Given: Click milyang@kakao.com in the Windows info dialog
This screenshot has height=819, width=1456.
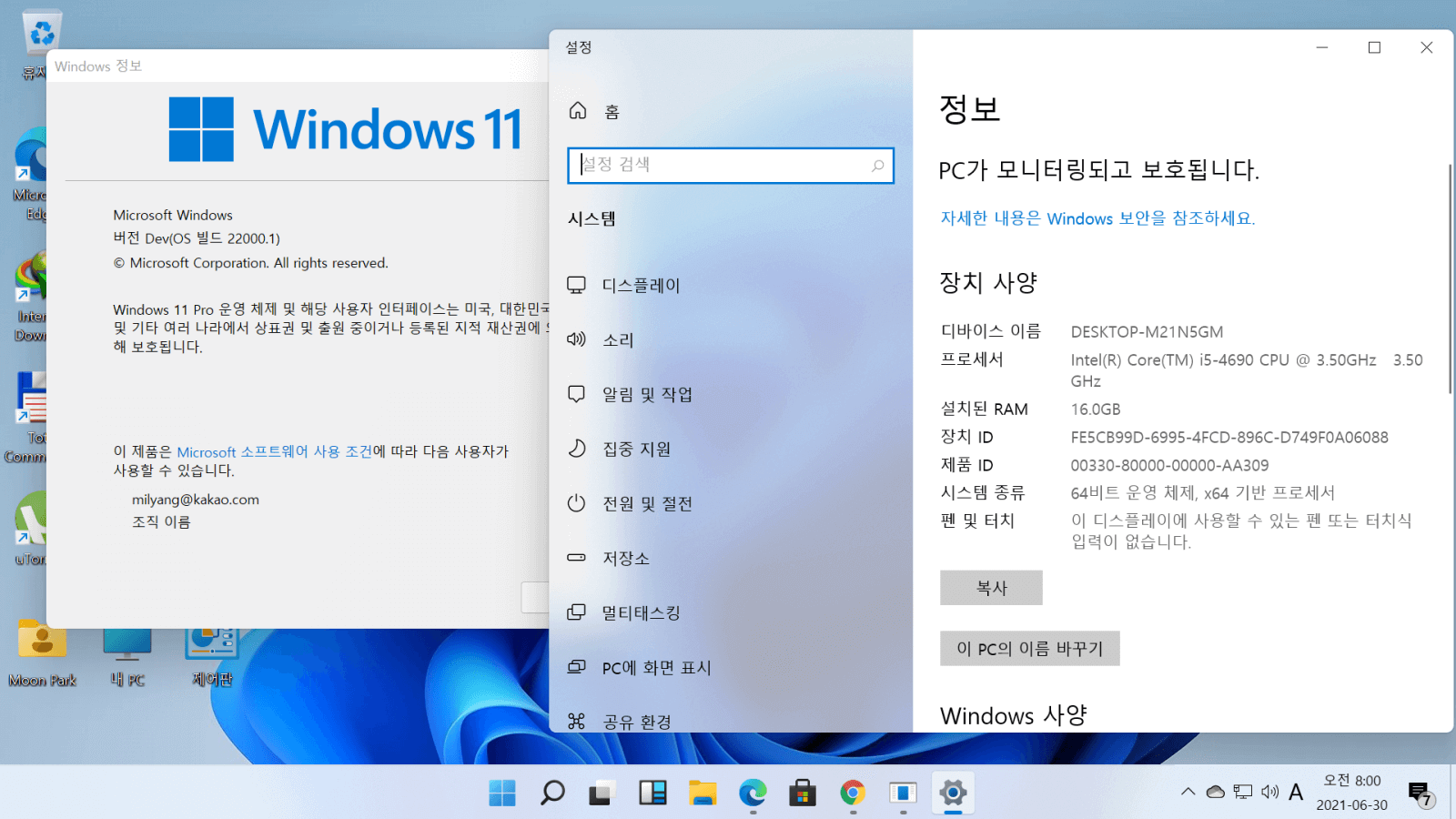Looking at the screenshot, I should (196, 500).
